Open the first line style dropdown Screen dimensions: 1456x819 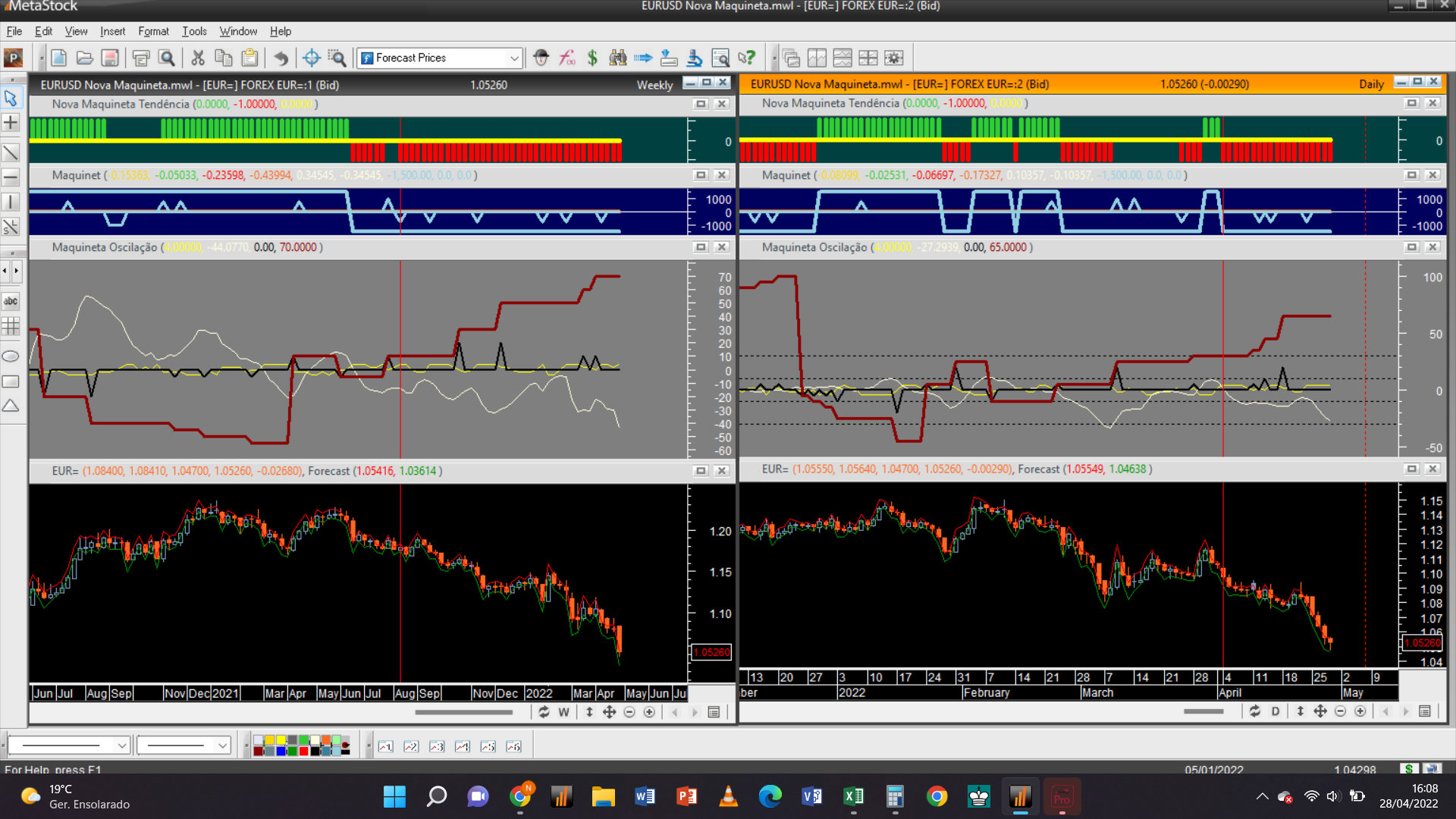(121, 745)
